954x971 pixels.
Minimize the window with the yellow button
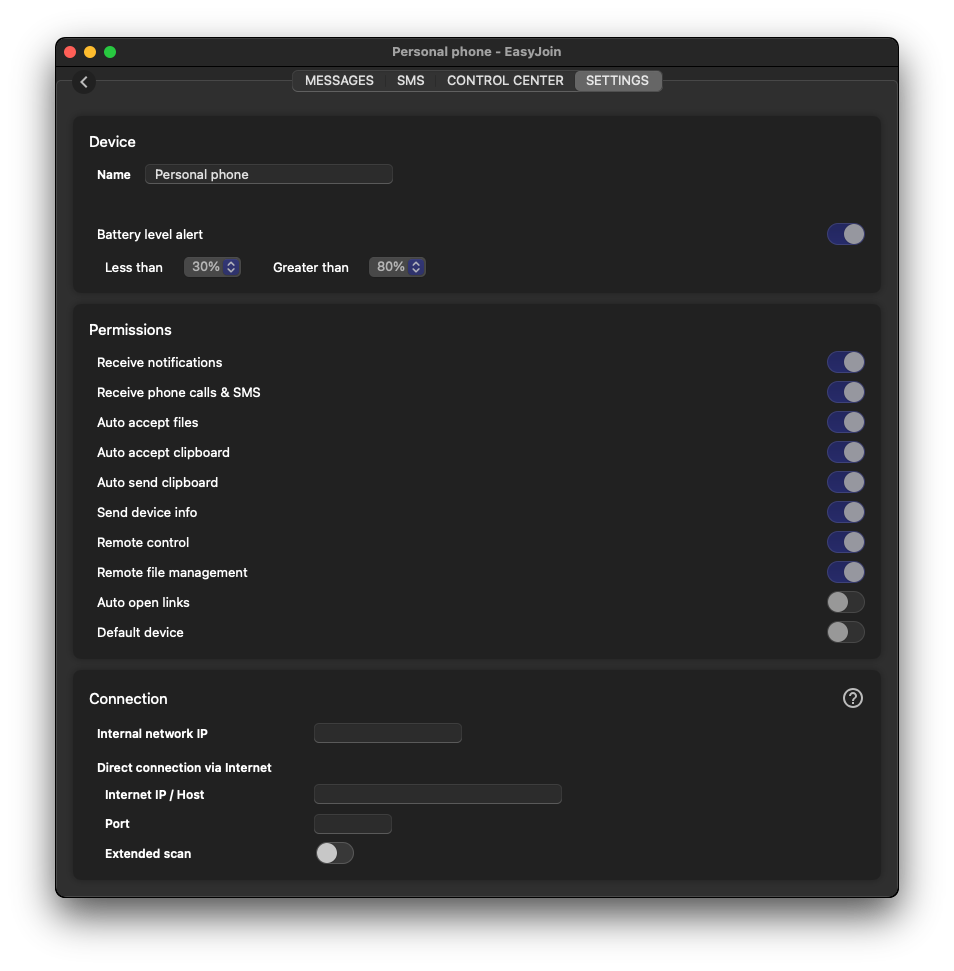coord(90,52)
